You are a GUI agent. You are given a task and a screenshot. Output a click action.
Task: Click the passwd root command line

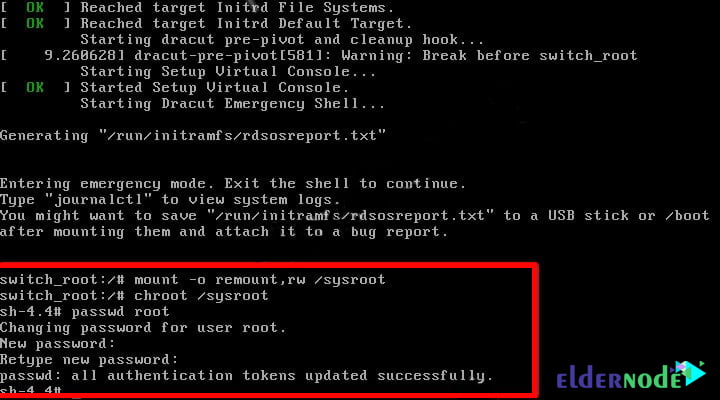click(85, 312)
